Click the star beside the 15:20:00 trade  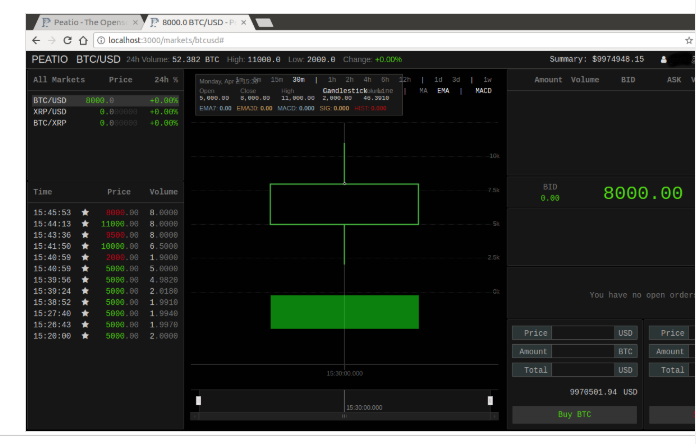[85, 336]
